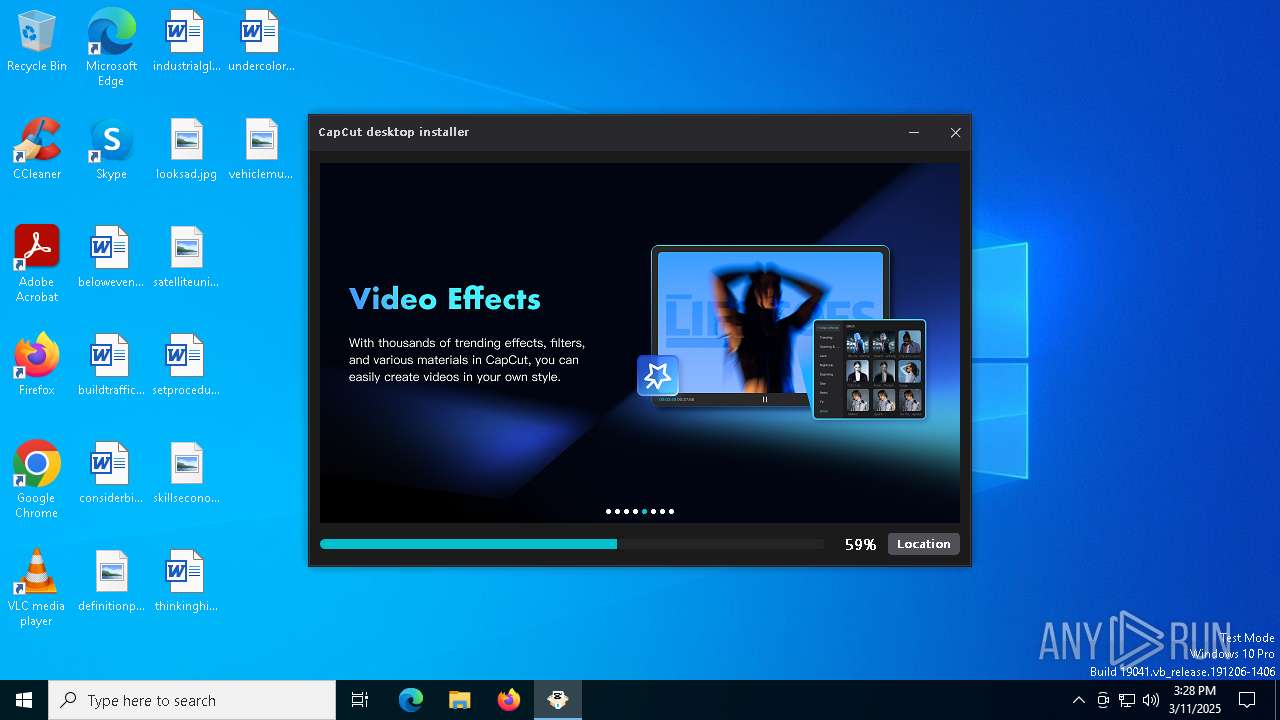Open CCleaner desktop shortcut

(37, 150)
